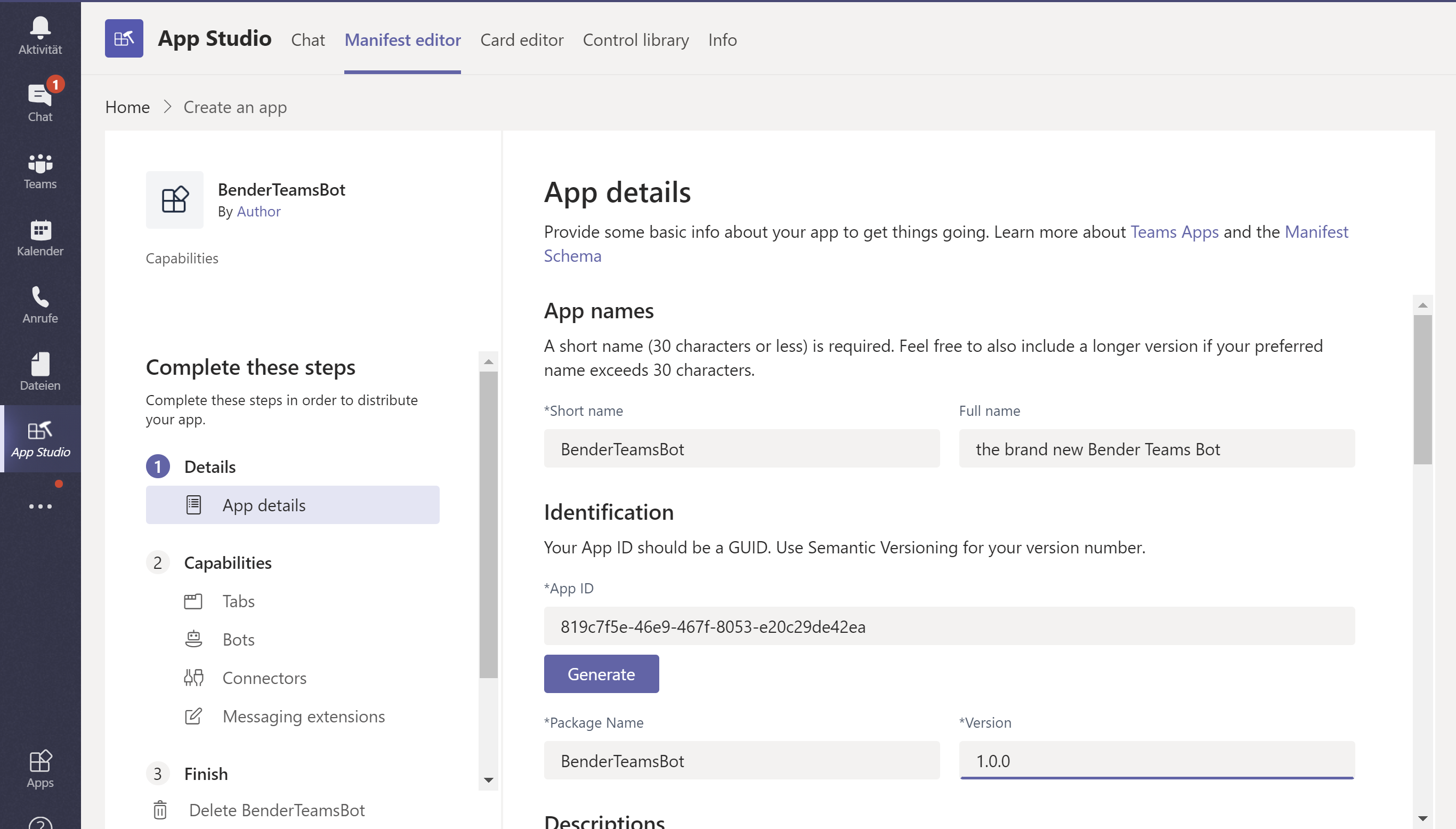Open the Apps store icon
Image resolution: width=1456 pixels, height=829 pixels.
pos(40,769)
